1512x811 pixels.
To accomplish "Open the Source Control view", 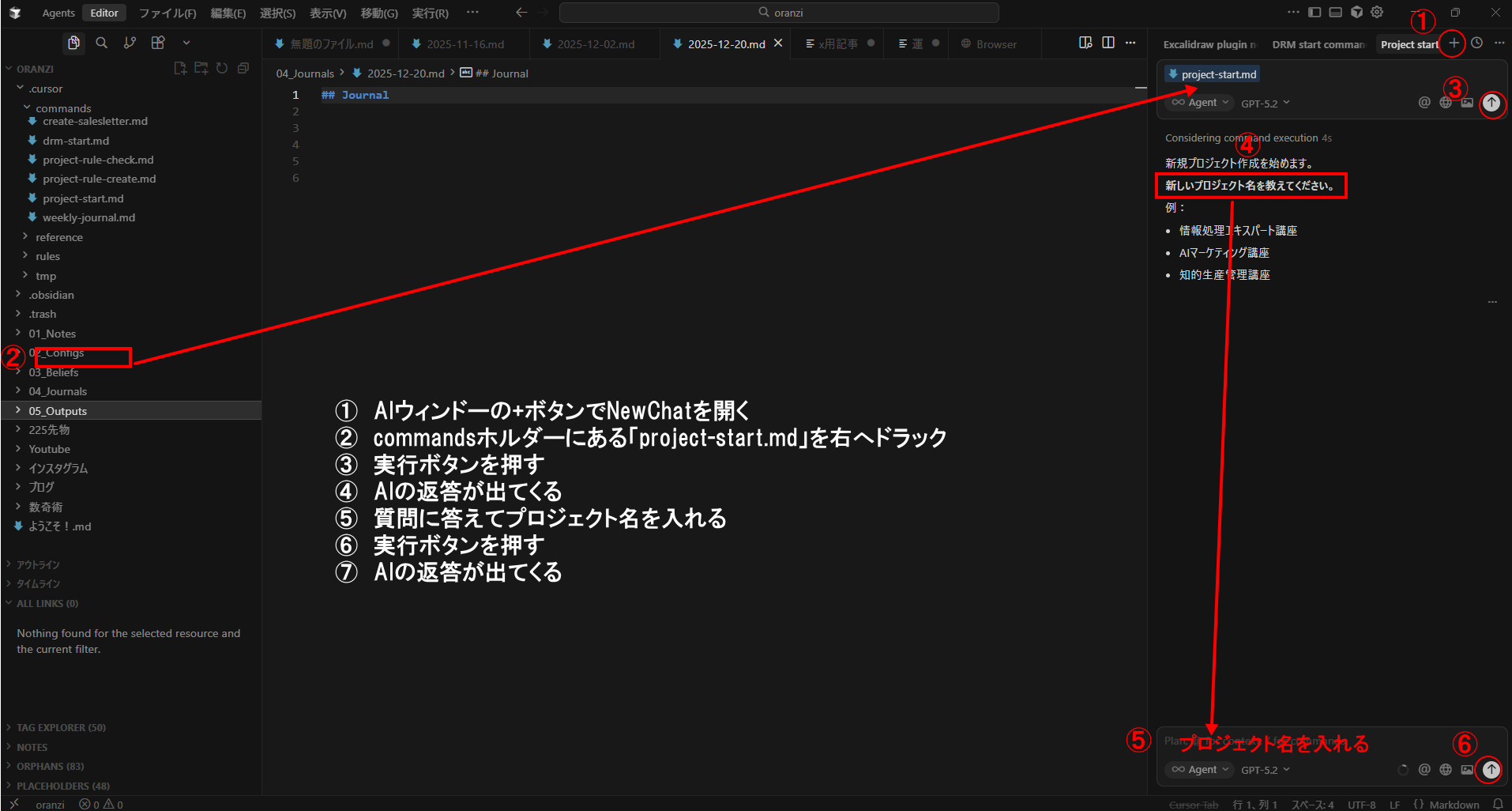I will click(x=130, y=43).
